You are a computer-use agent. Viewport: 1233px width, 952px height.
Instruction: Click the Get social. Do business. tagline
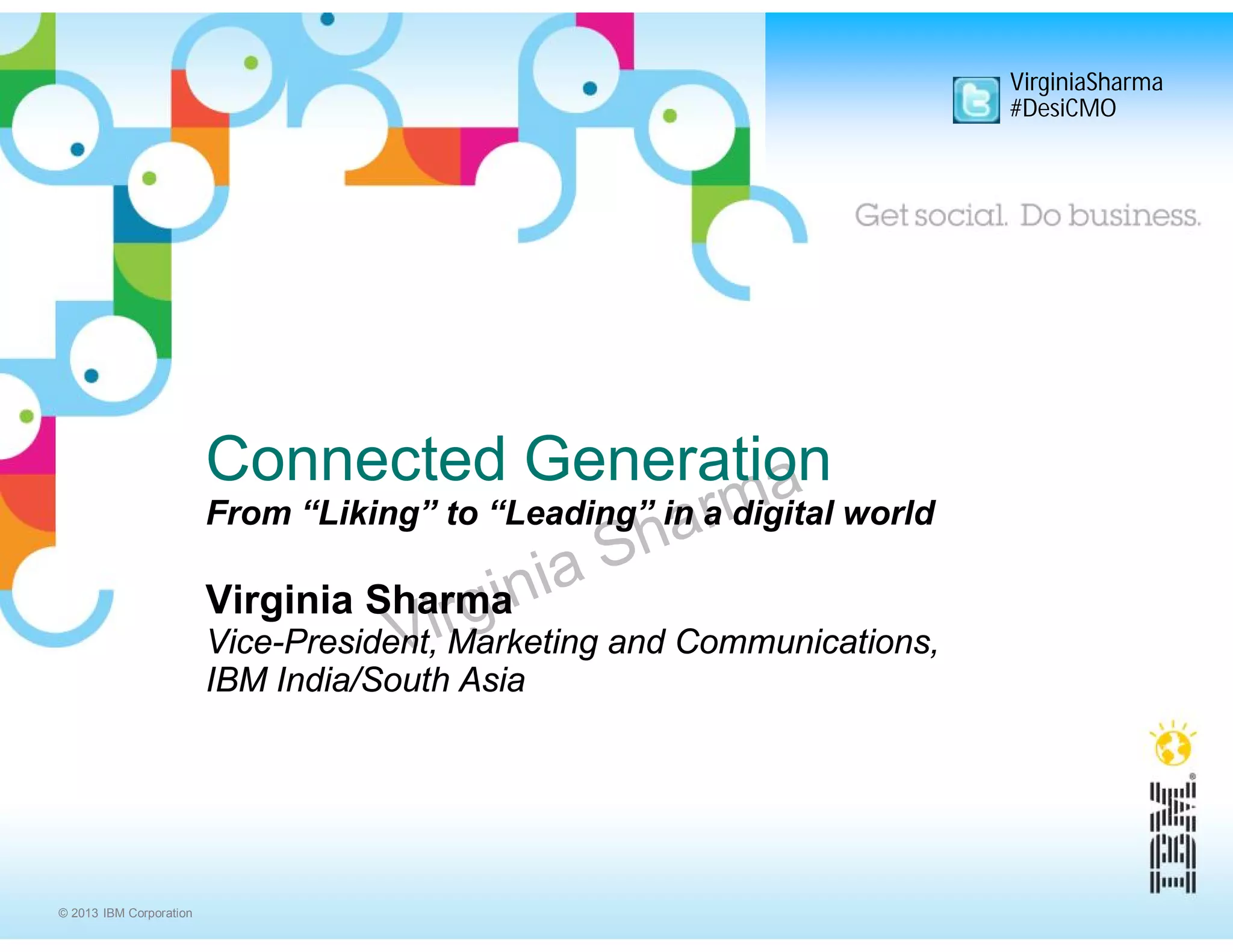point(1027,215)
